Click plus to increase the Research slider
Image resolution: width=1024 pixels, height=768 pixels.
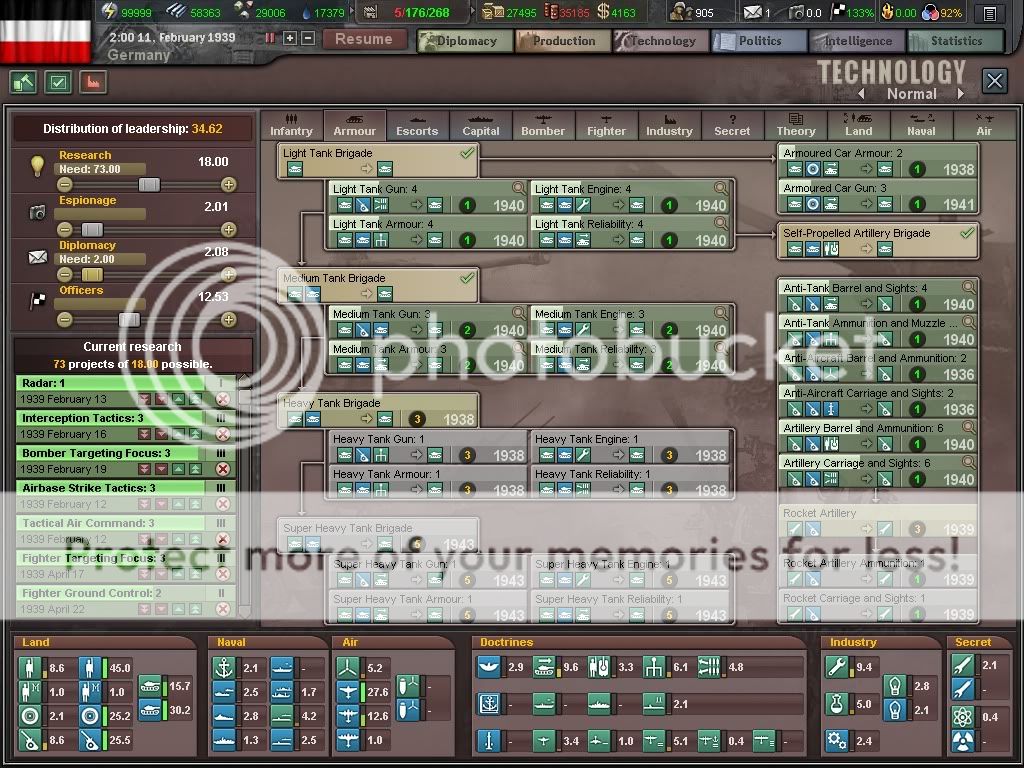point(229,185)
